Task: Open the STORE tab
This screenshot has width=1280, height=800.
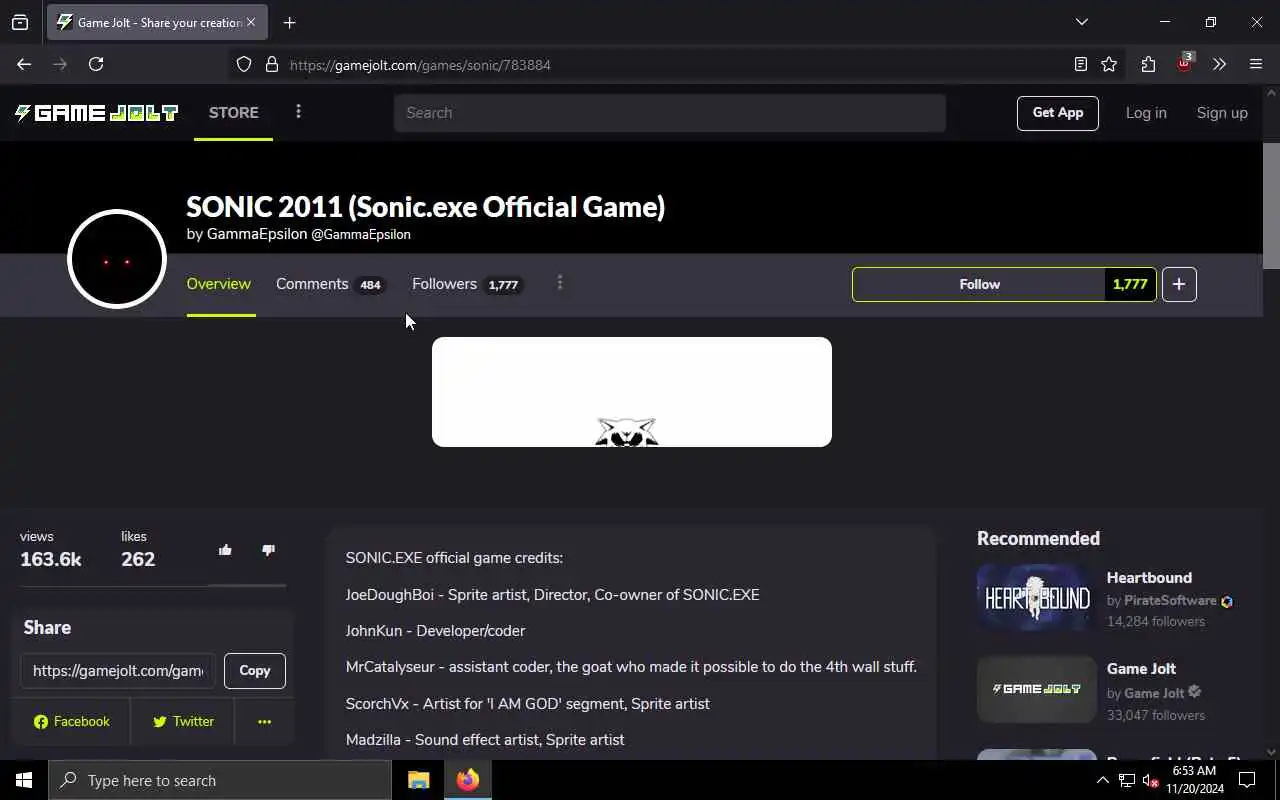Action: point(234,113)
